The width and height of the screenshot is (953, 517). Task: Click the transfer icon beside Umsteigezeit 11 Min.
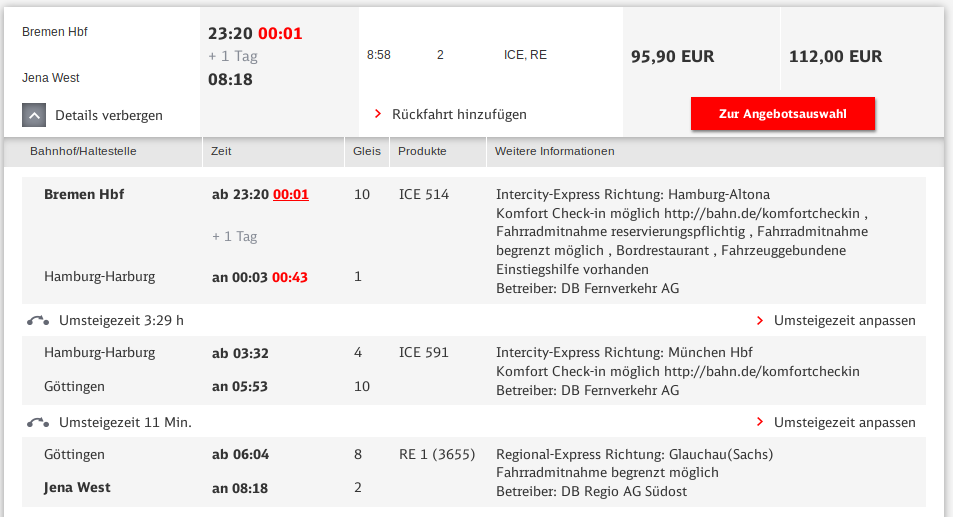(38, 422)
